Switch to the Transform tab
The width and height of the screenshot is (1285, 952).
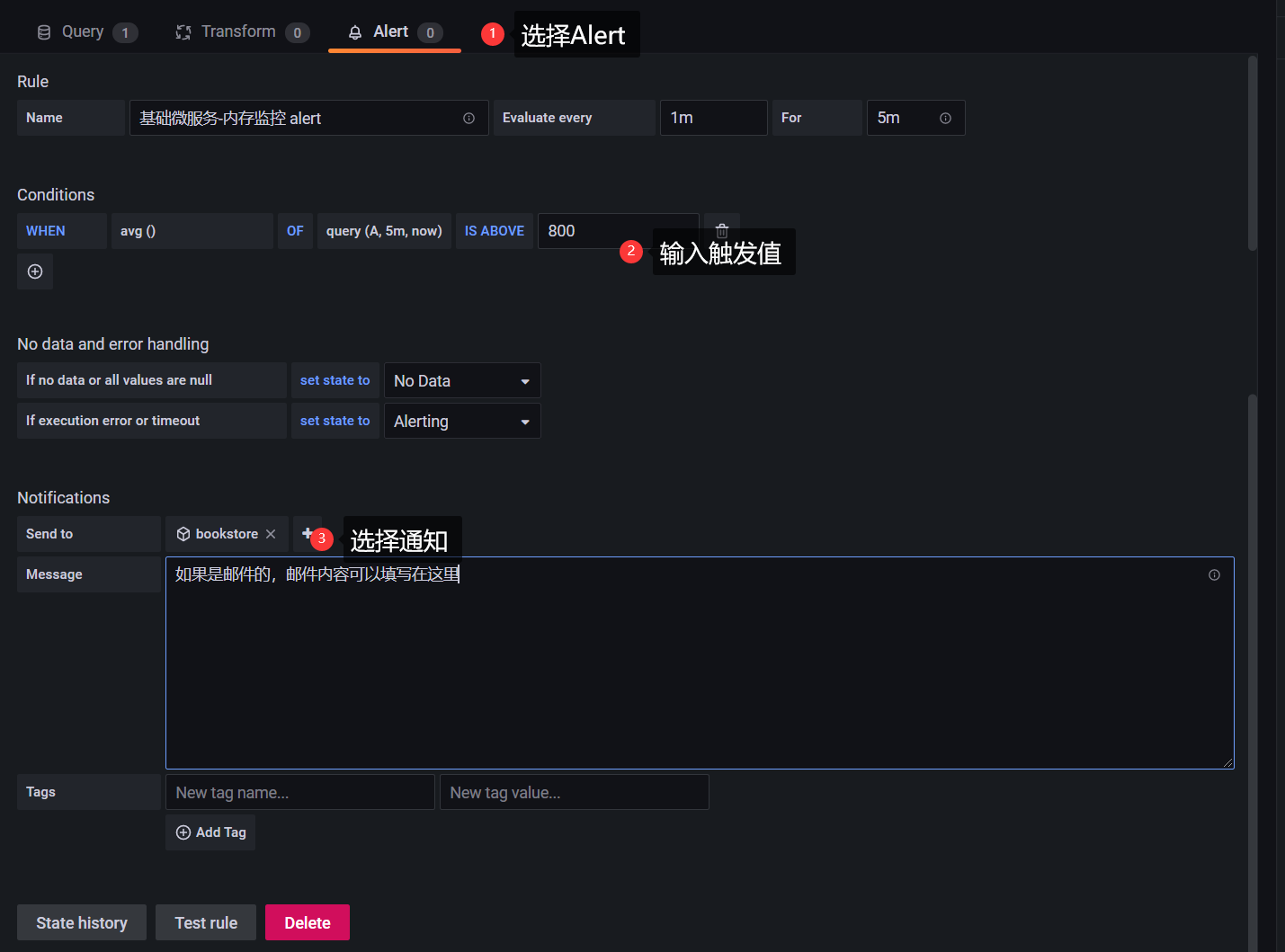click(240, 32)
